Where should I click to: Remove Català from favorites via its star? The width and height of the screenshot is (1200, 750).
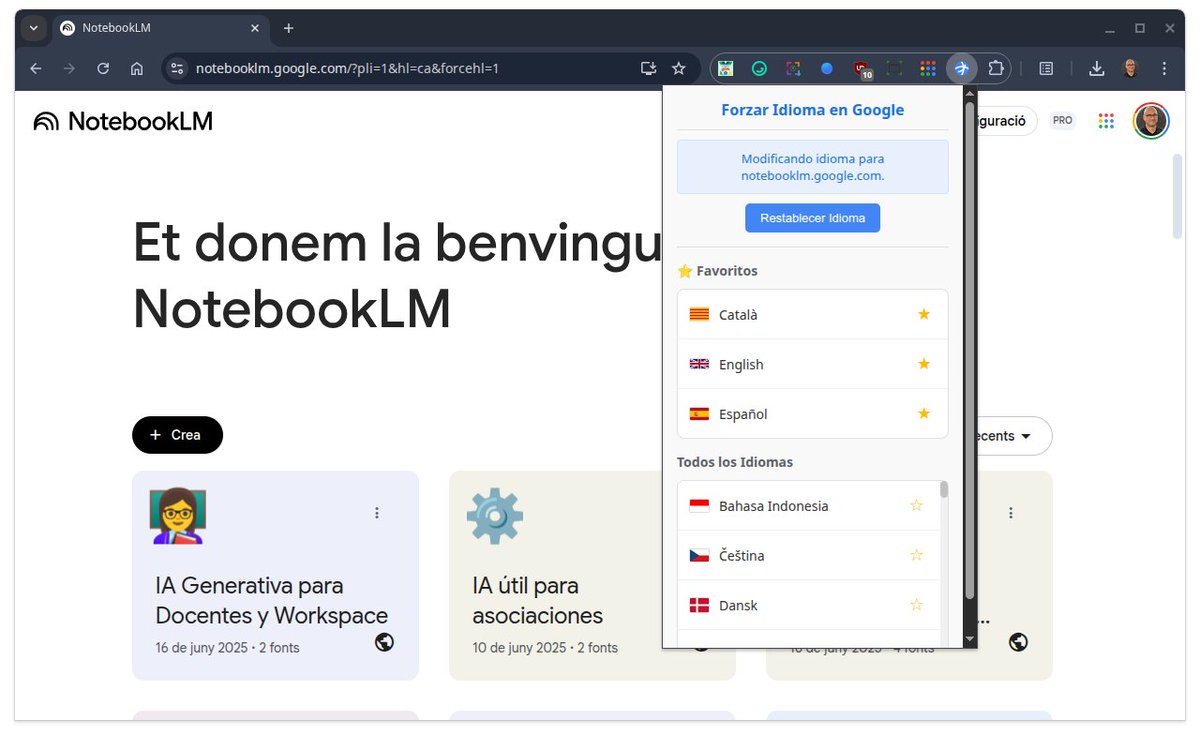tap(924, 314)
